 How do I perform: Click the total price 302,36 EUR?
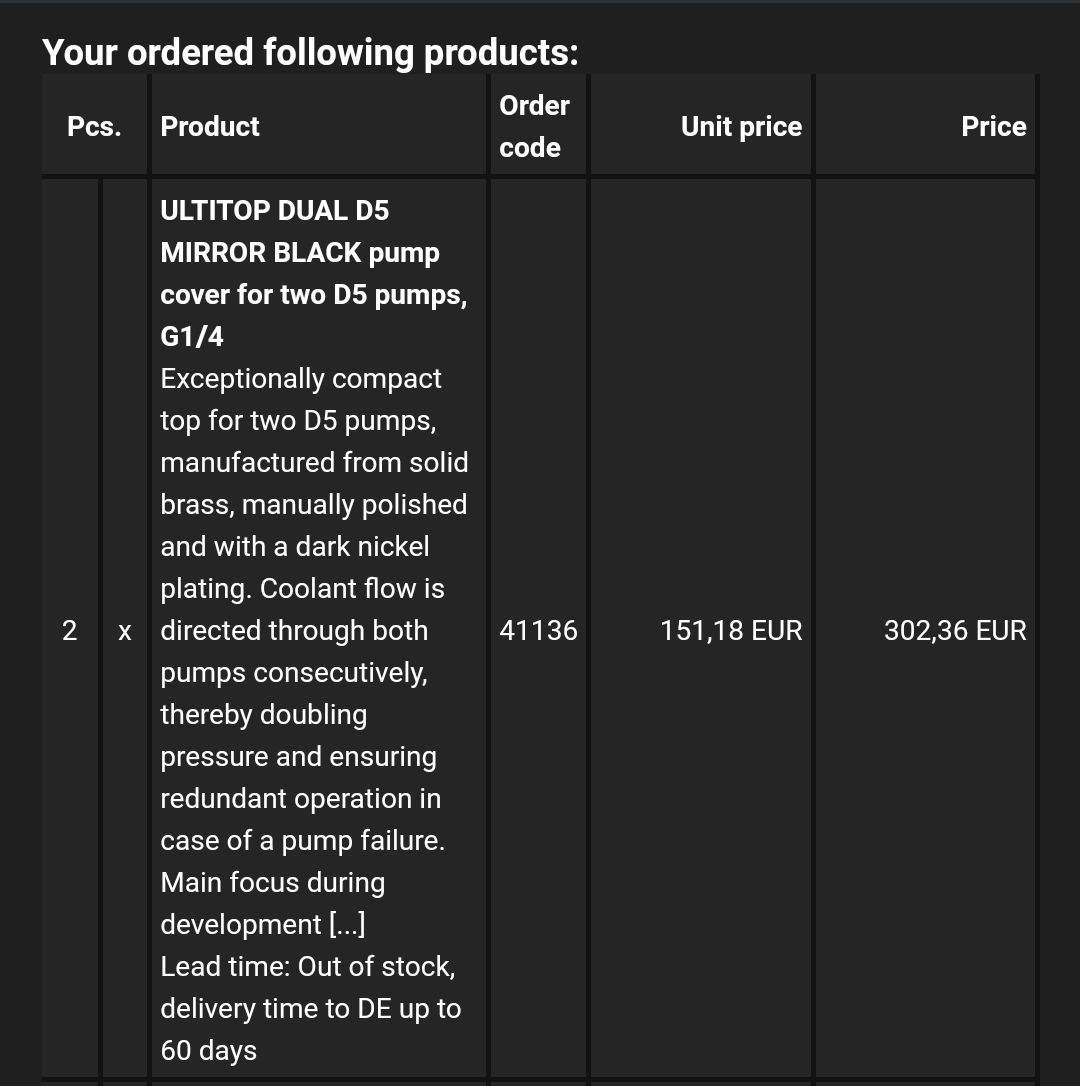click(955, 631)
